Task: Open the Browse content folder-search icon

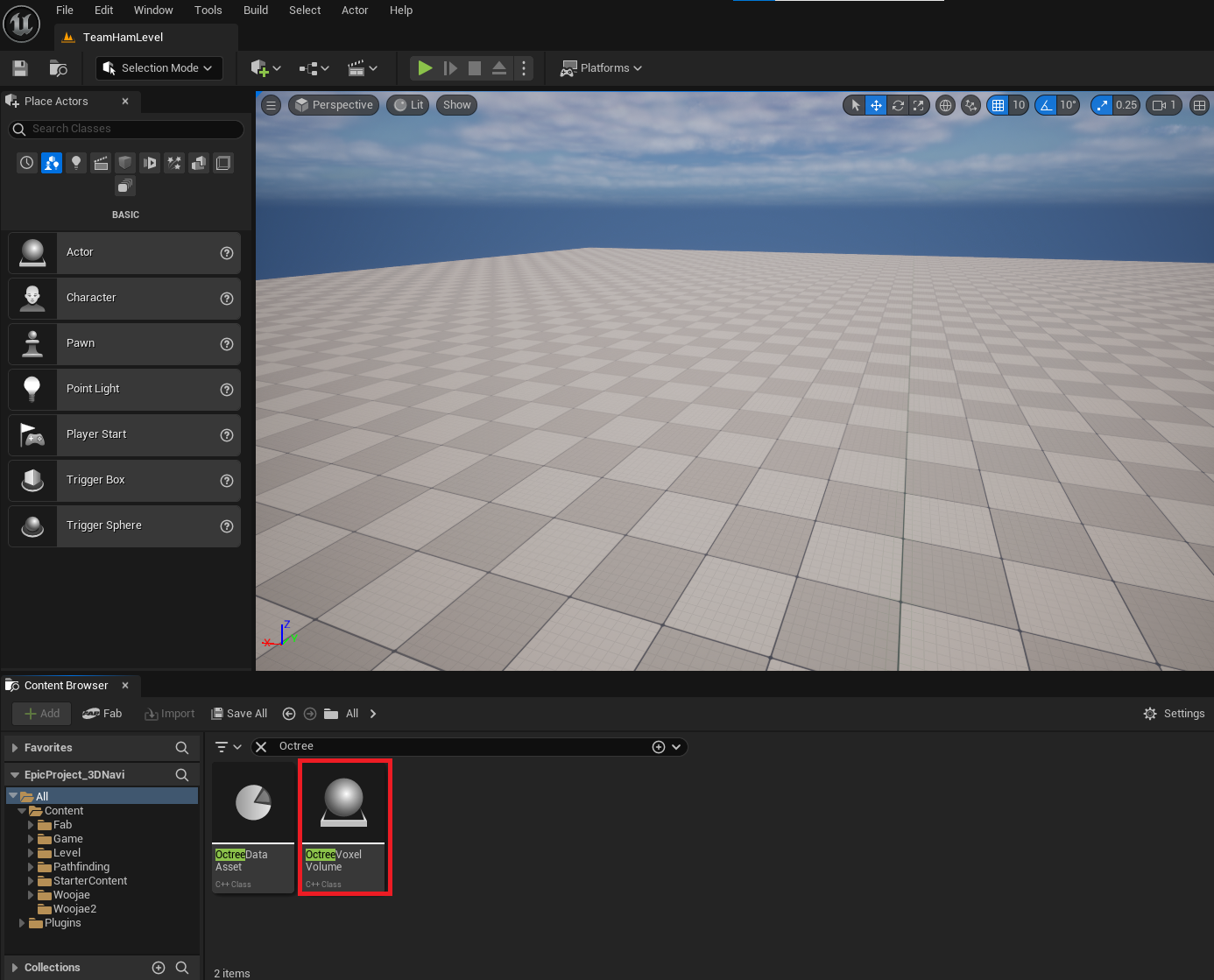Action: click(59, 68)
